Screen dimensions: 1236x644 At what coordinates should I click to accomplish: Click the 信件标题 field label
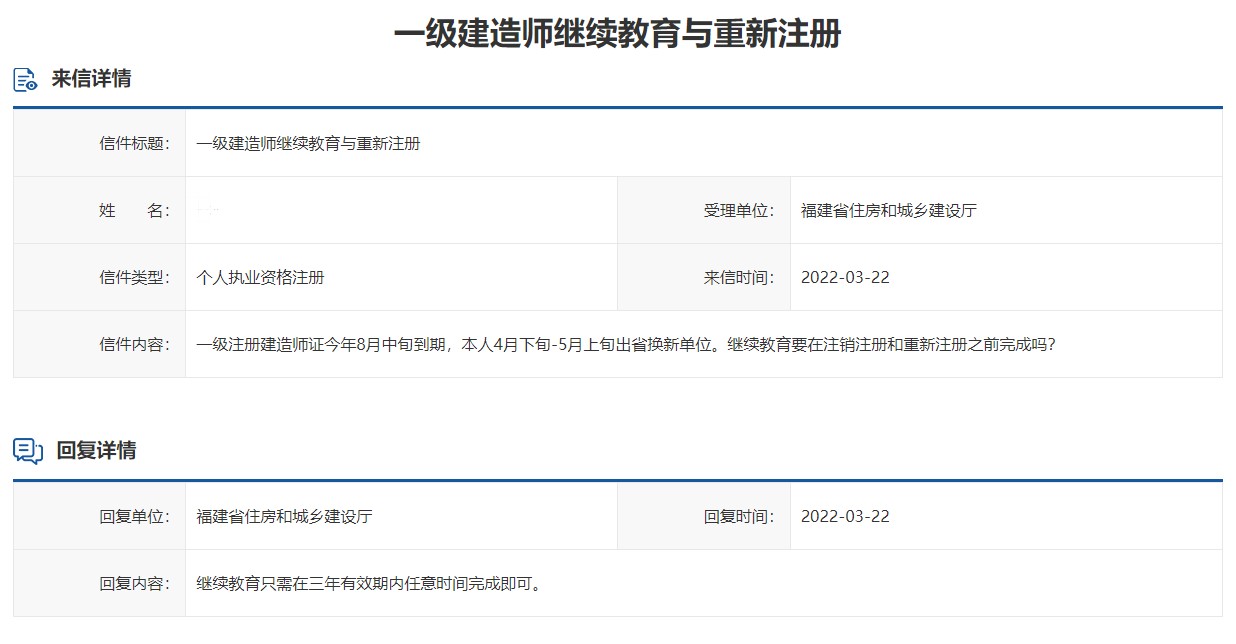pyautogui.click(x=134, y=143)
